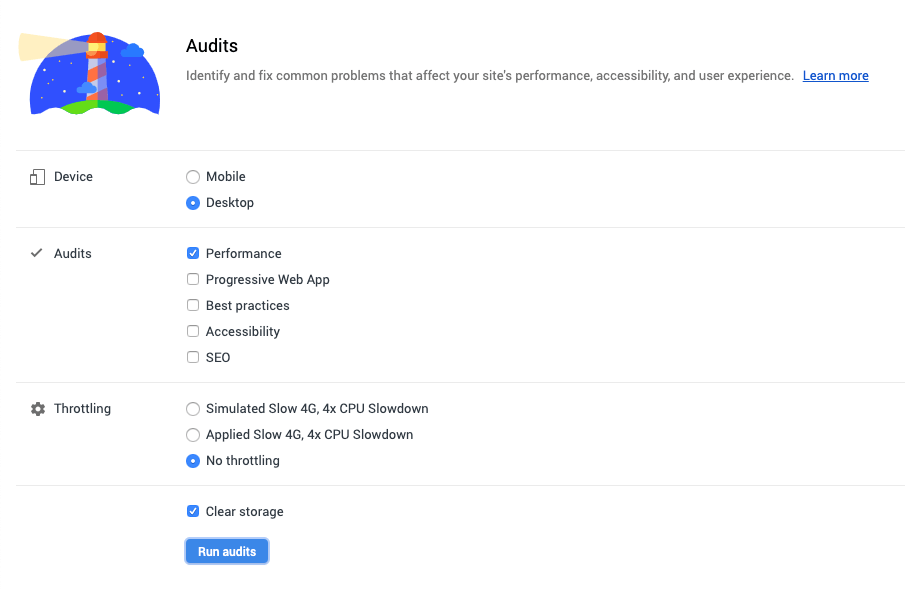Click the Device section icon

36,176
